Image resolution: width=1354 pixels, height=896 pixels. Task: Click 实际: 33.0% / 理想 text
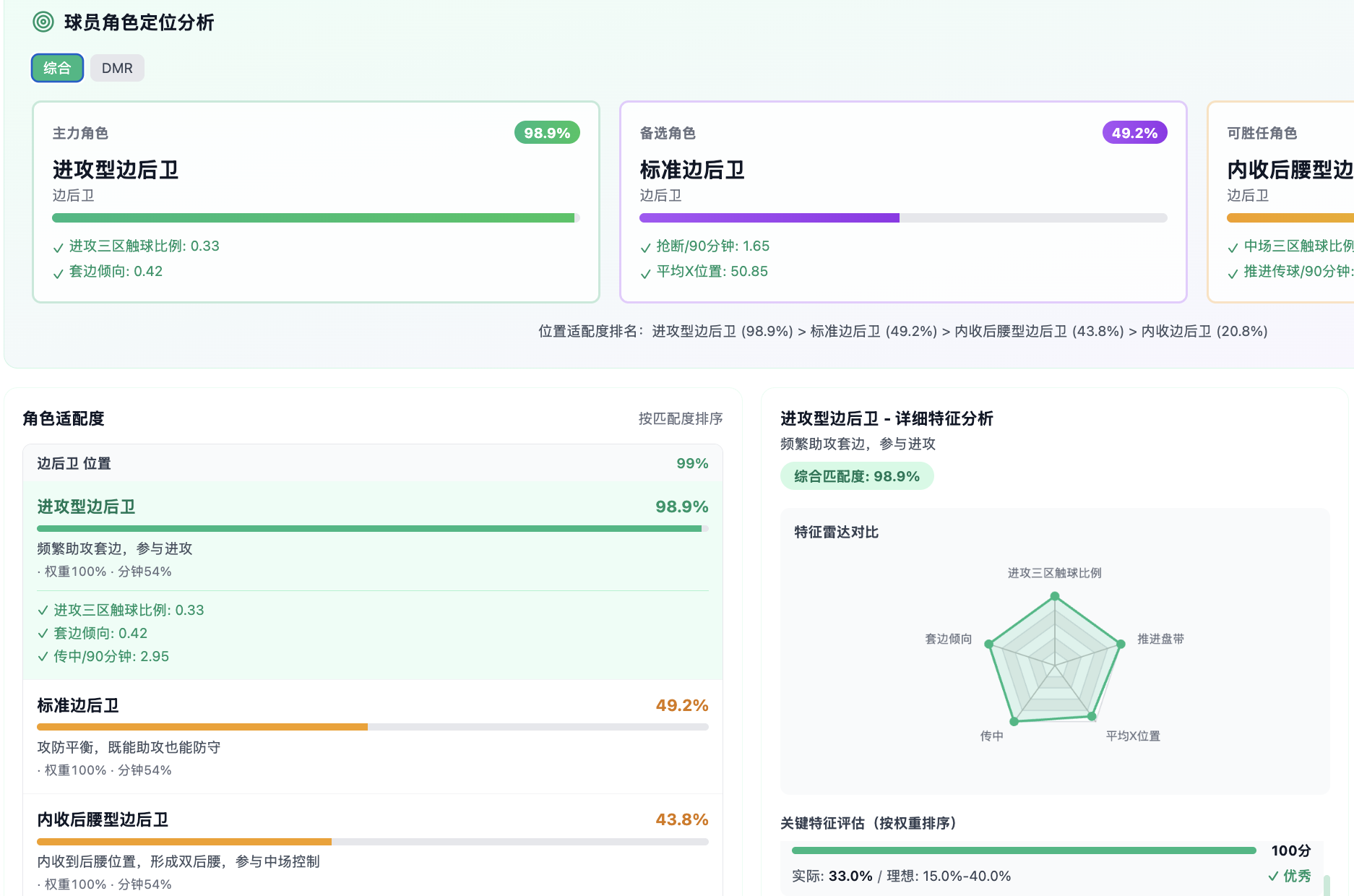tap(901, 876)
